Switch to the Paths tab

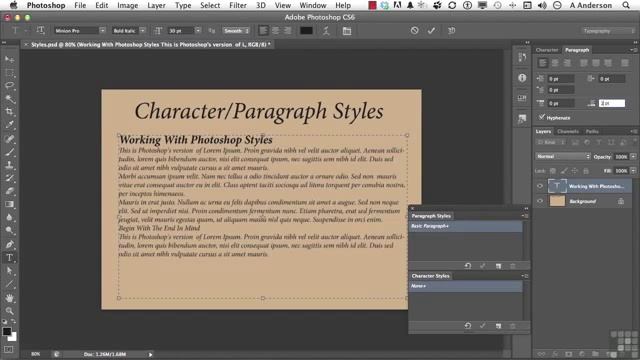pyautogui.click(x=592, y=131)
